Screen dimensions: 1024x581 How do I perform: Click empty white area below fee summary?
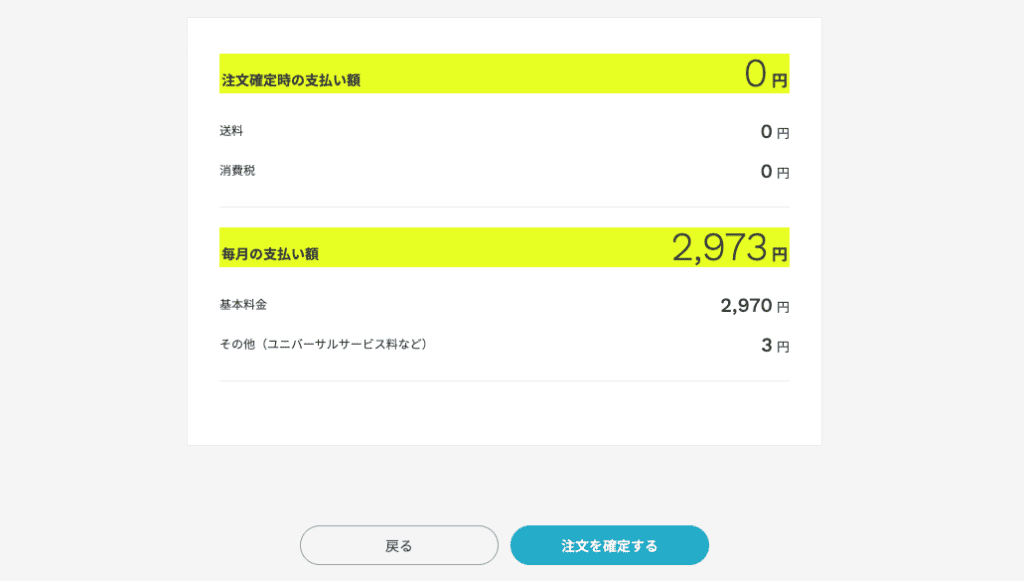[x=504, y=413]
